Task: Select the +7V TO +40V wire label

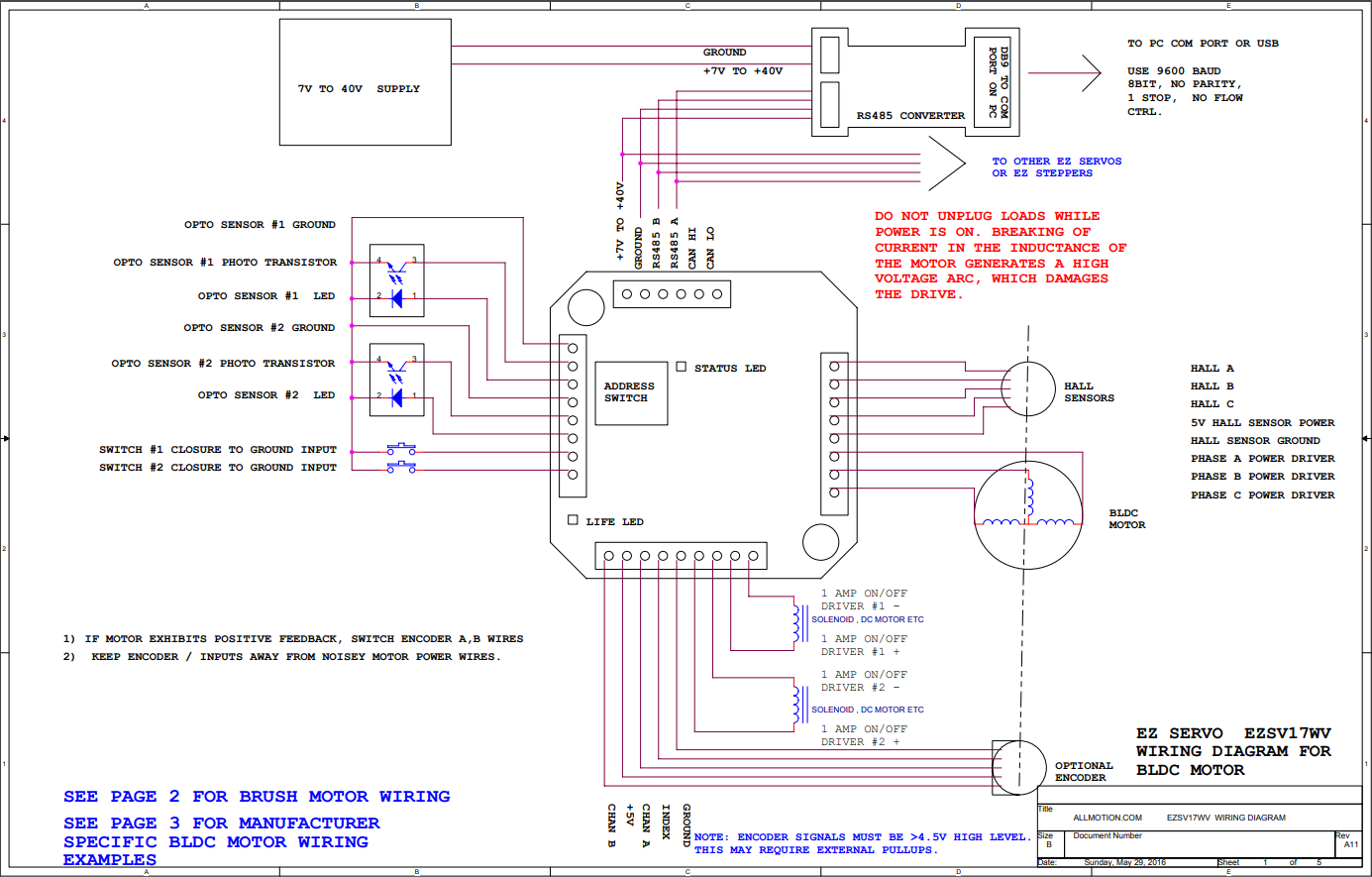Action: coord(743,71)
